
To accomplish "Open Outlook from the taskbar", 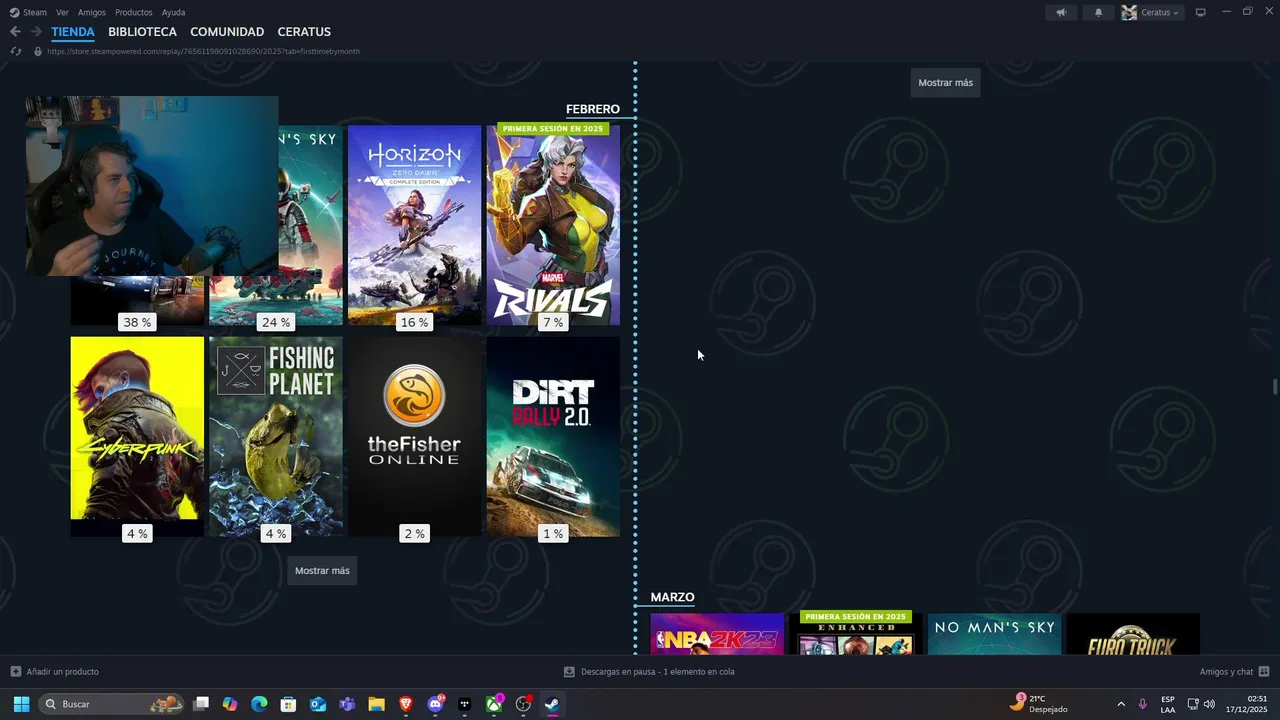I will tap(318, 704).
